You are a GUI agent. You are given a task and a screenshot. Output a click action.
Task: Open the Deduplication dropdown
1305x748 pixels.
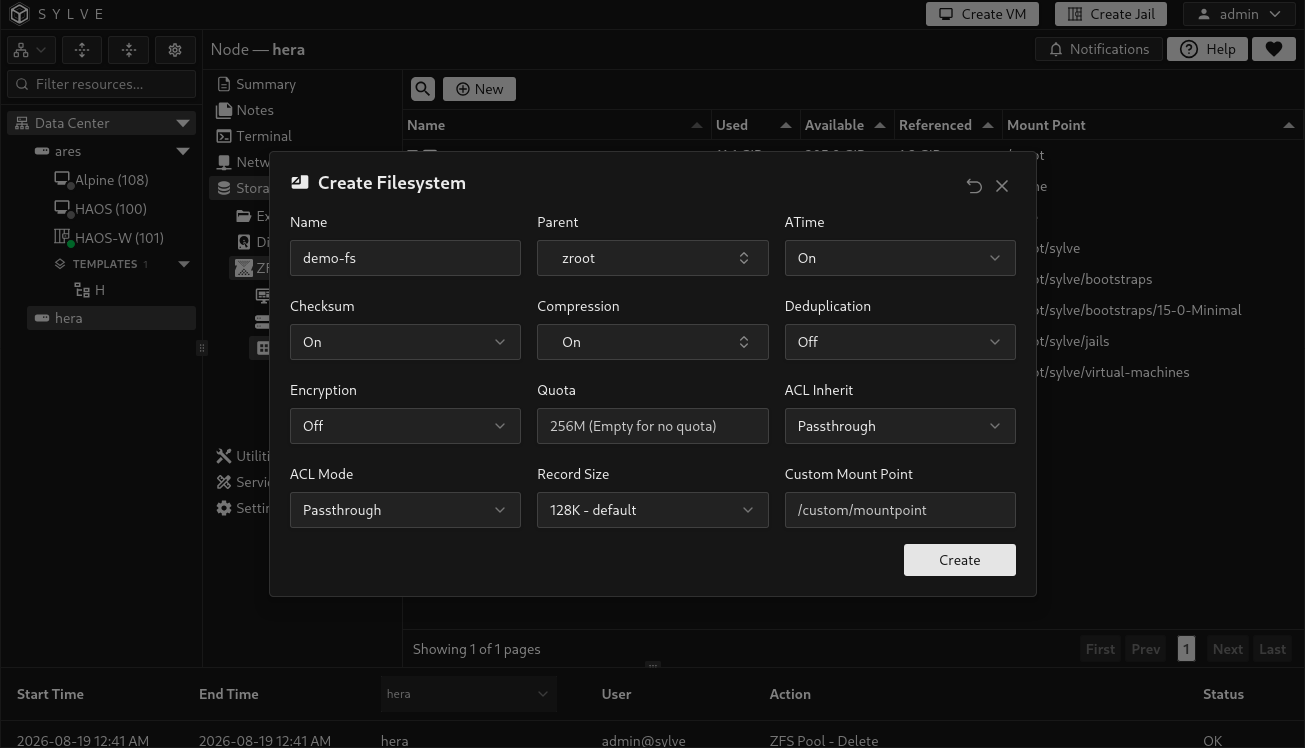coord(900,342)
